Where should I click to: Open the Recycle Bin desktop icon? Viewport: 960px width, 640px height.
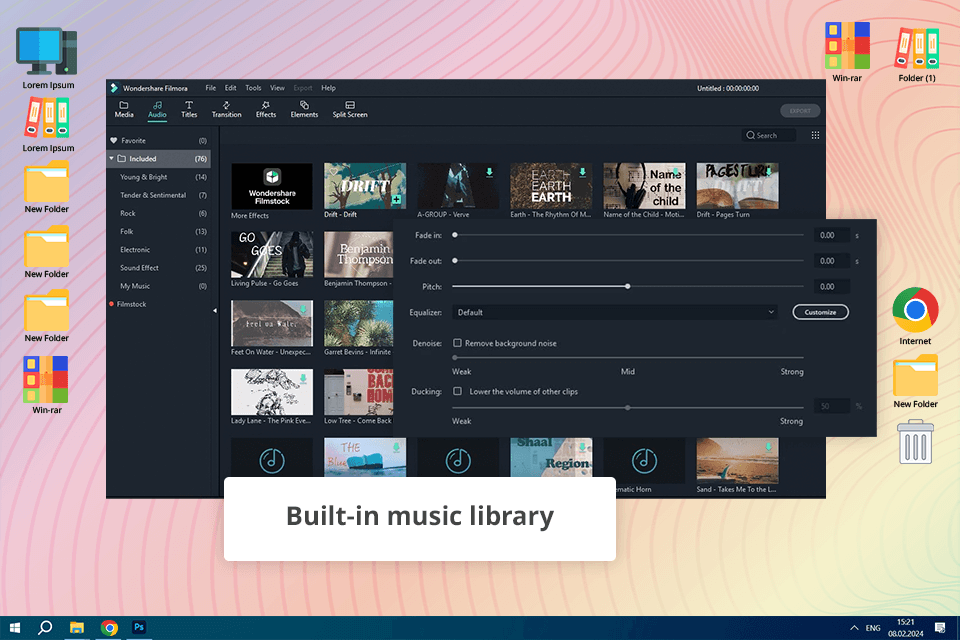click(915, 442)
